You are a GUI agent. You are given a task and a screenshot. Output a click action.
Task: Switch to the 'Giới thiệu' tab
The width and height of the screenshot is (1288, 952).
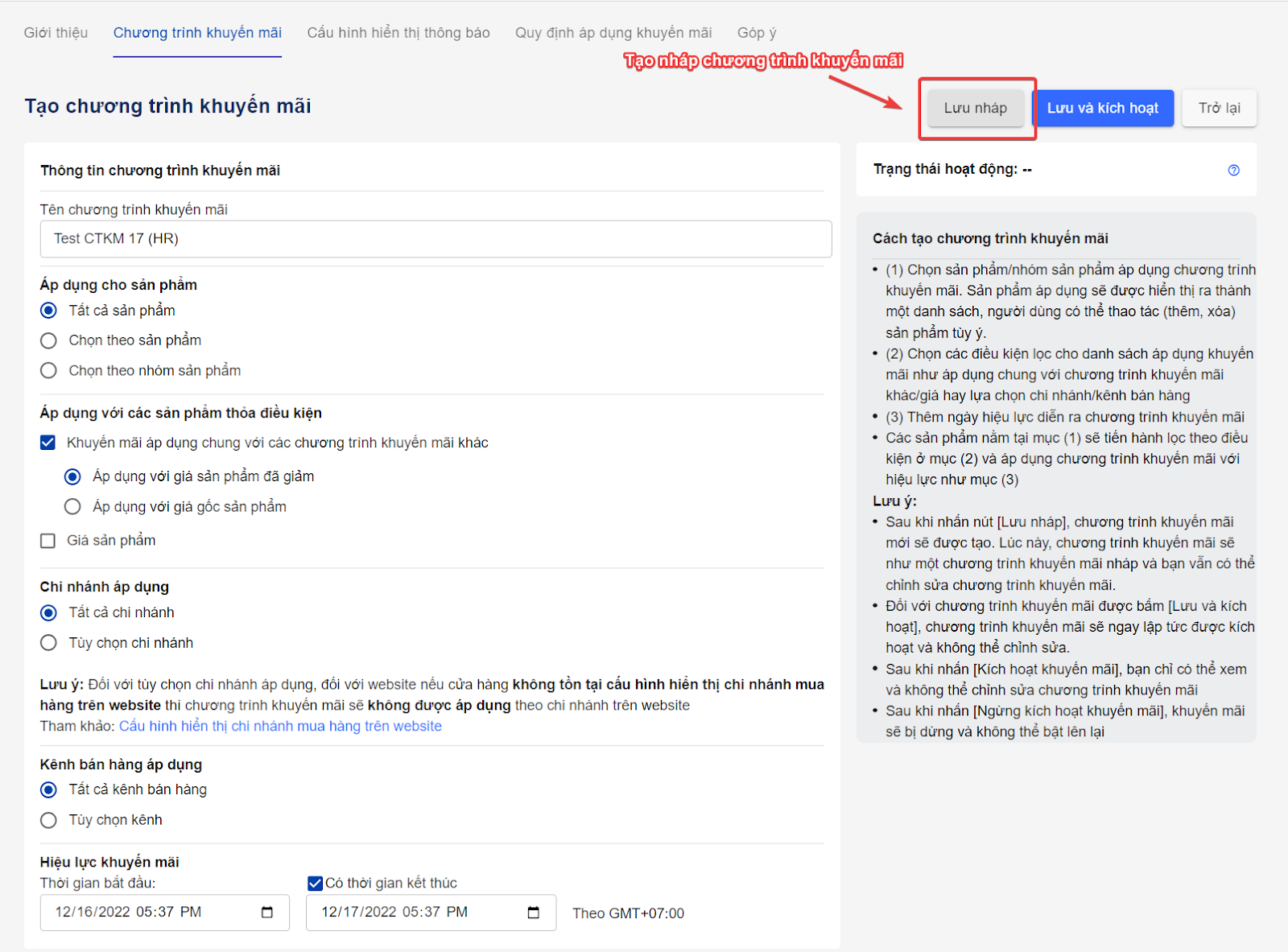click(x=56, y=33)
